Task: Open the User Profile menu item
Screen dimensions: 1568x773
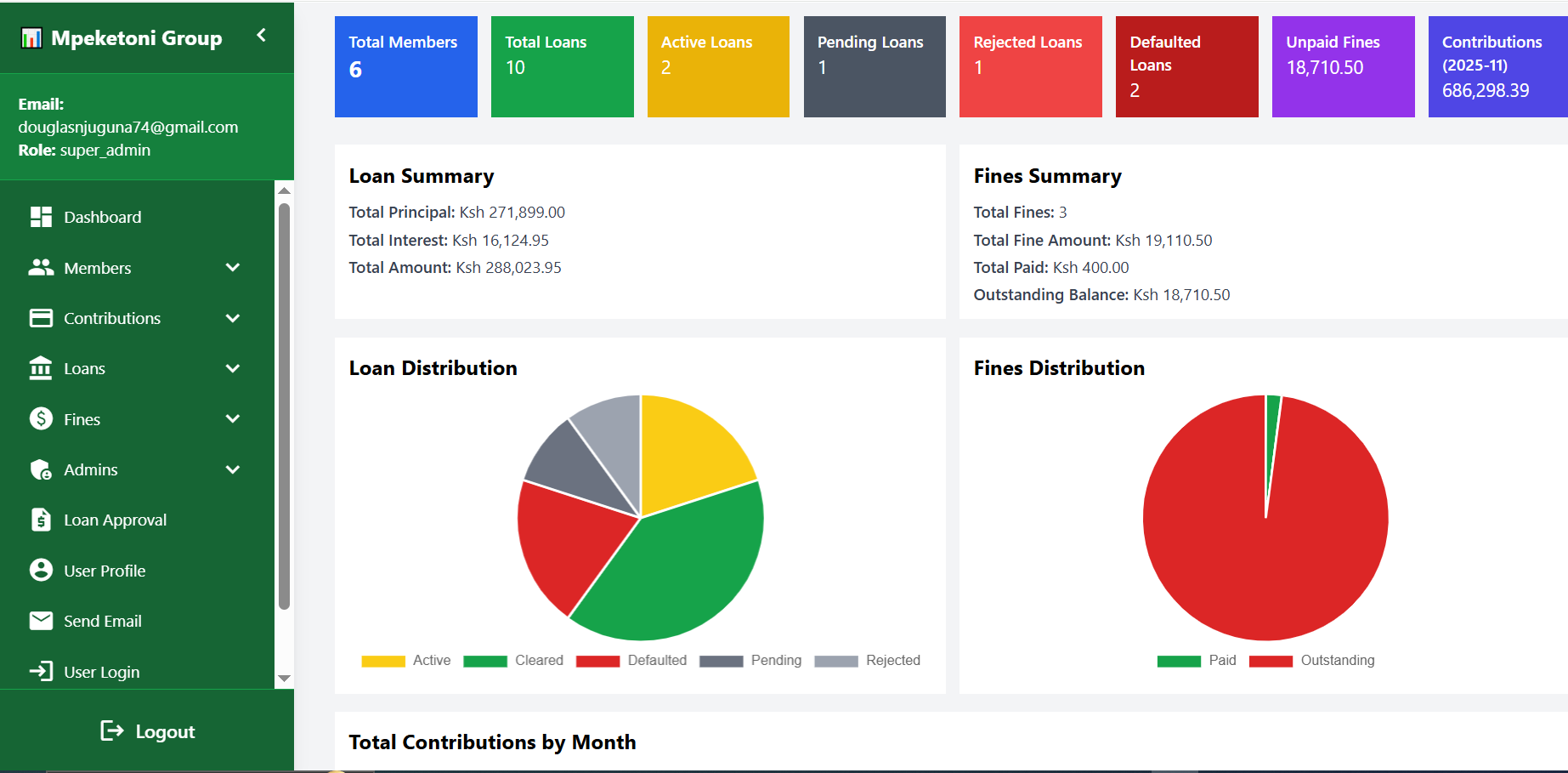Action: click(105, 571)
